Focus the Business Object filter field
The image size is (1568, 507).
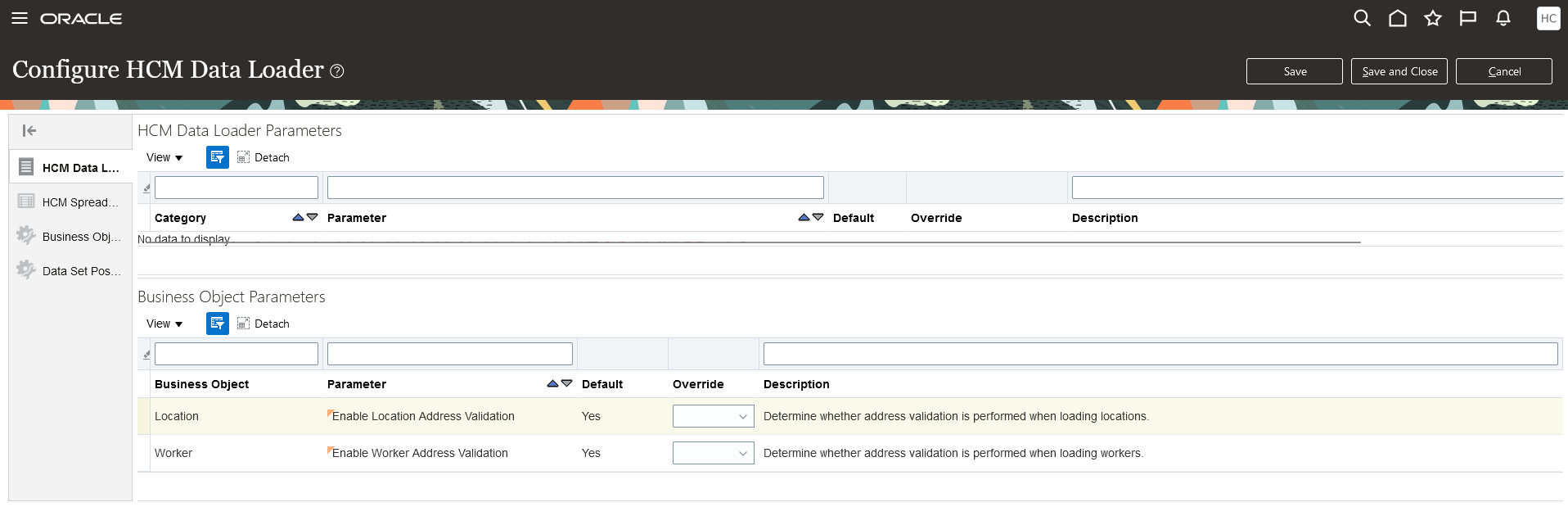(237, 354)
